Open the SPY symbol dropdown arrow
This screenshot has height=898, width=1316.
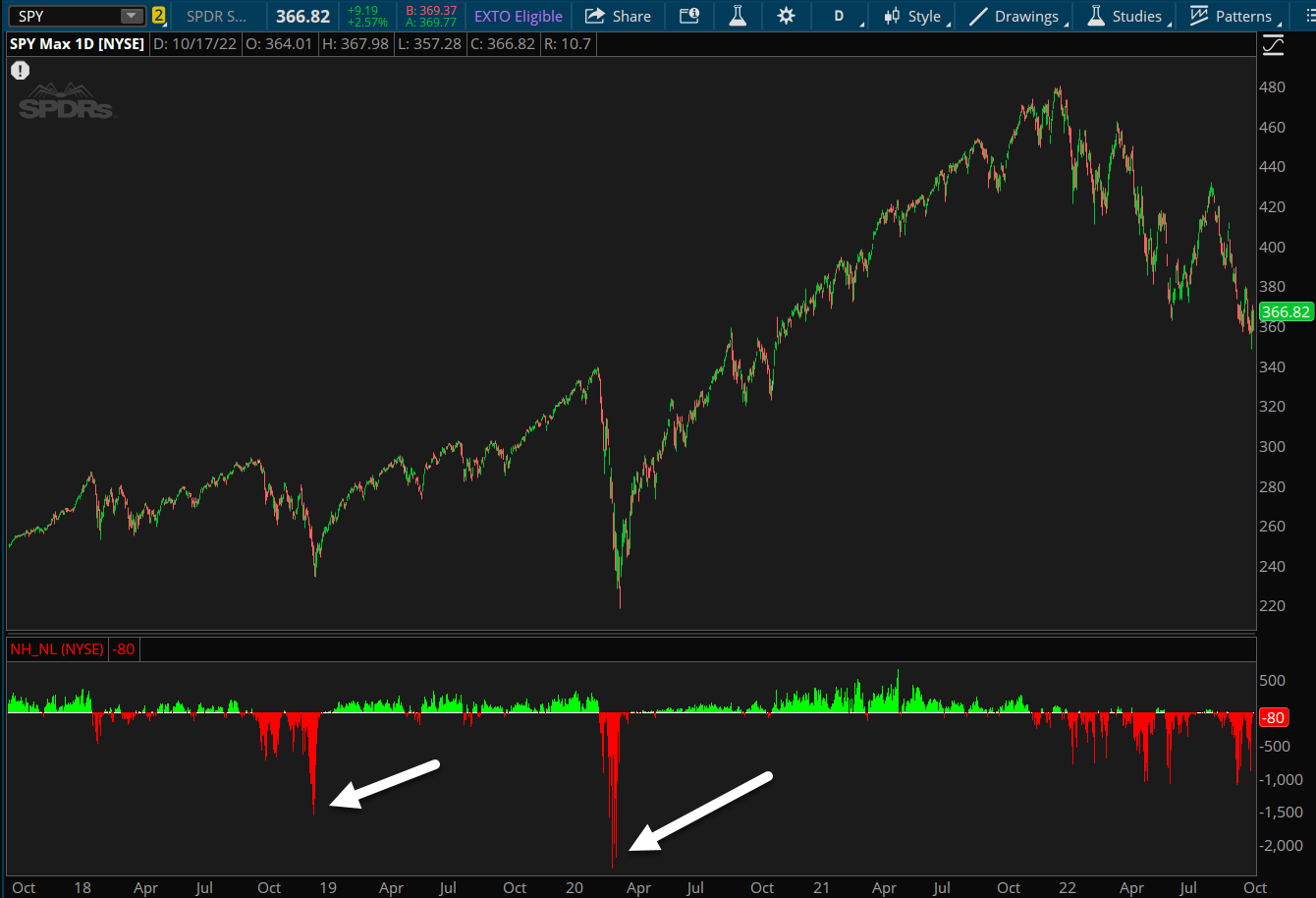(131, 16)
